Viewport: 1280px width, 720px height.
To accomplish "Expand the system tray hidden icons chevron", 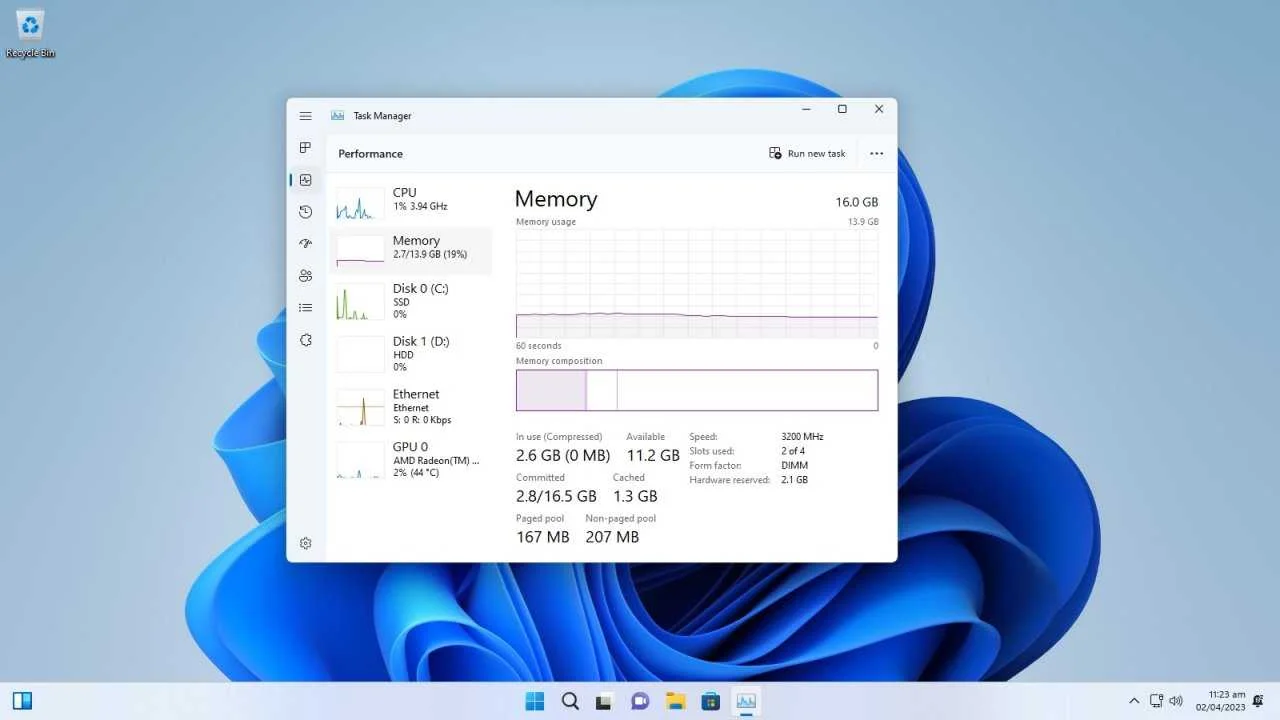I will tap(1134, 701).
